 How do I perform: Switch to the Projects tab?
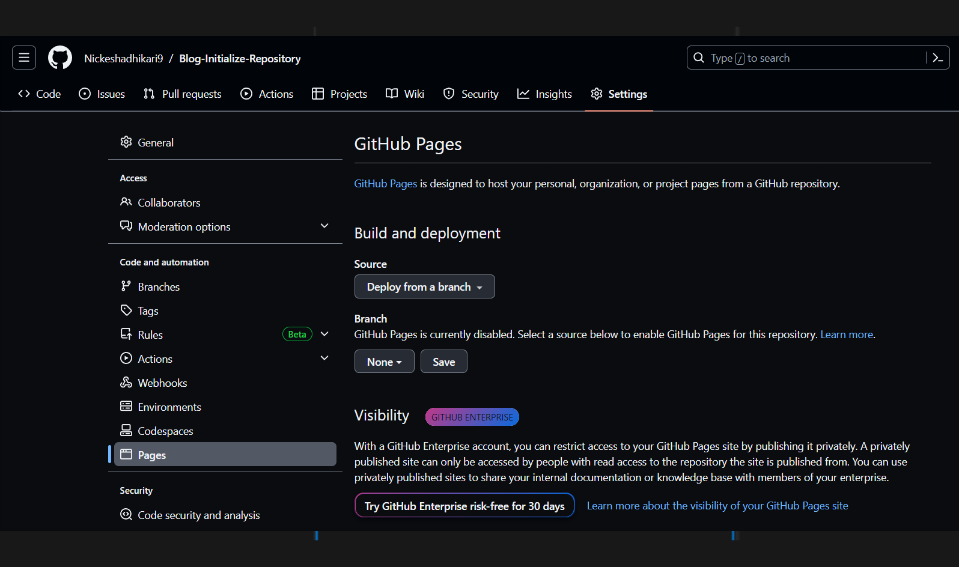[339, 94]
